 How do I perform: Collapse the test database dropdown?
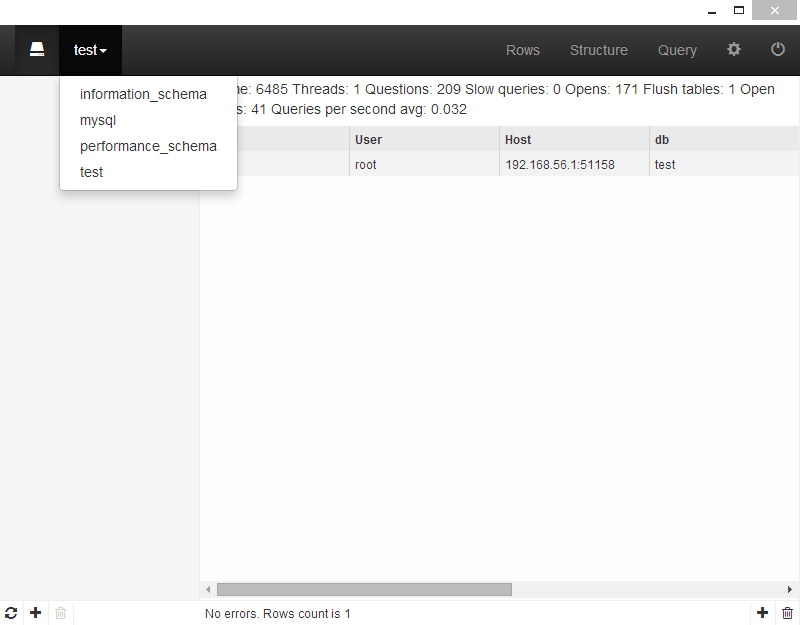(90, 50)
